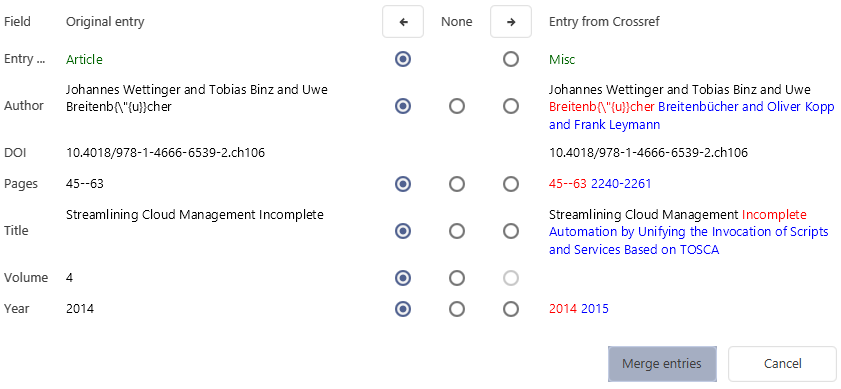Choose None for the Year field
Screen dimensions: 841x389
457,309
